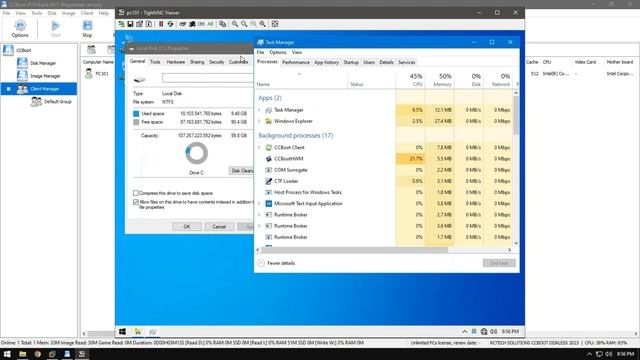Open Security tab in disk Properties
Screen dimensions: 640x360
coord(216,62)
